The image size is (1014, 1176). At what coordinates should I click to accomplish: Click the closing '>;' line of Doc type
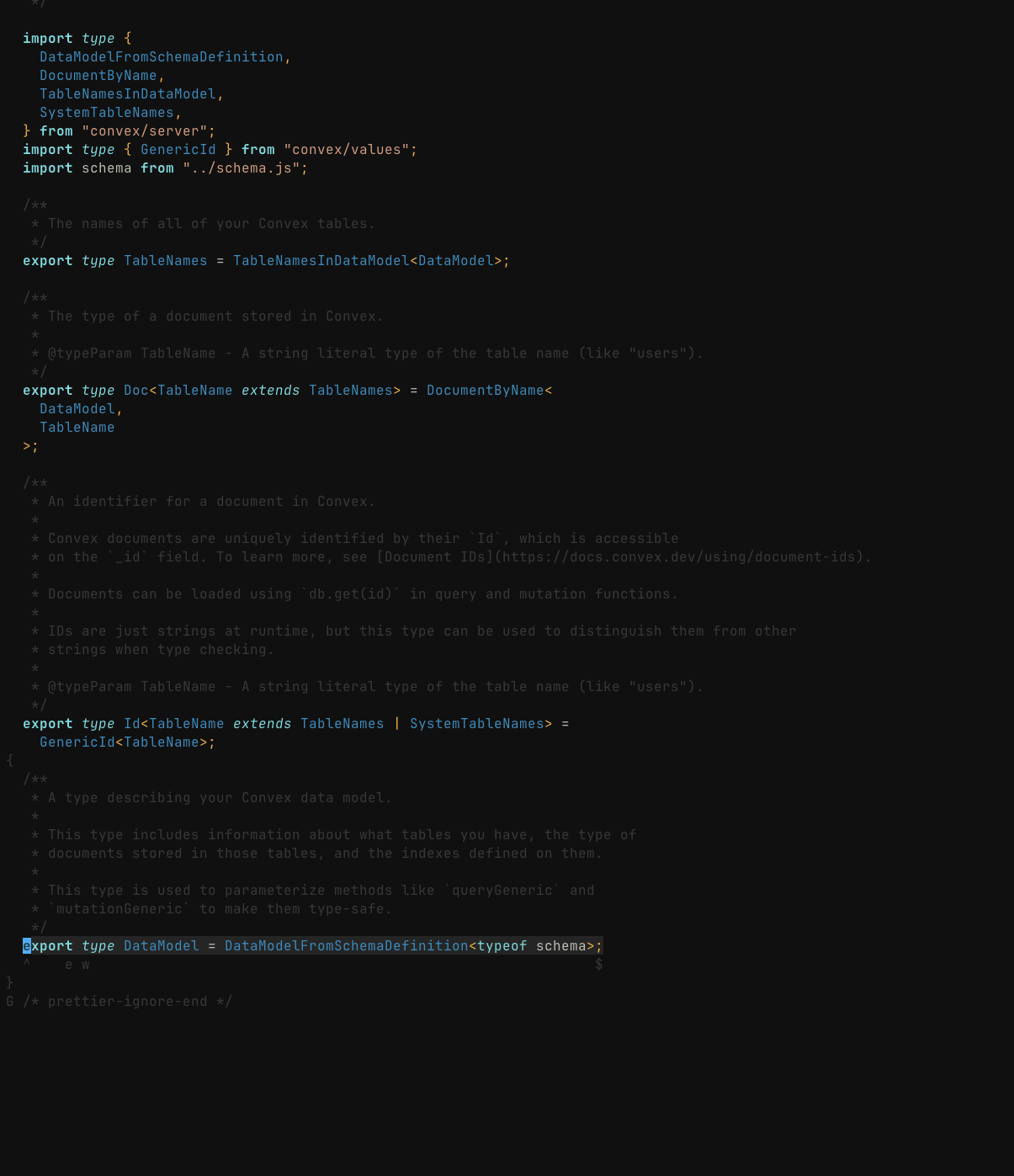pos(31,446)
